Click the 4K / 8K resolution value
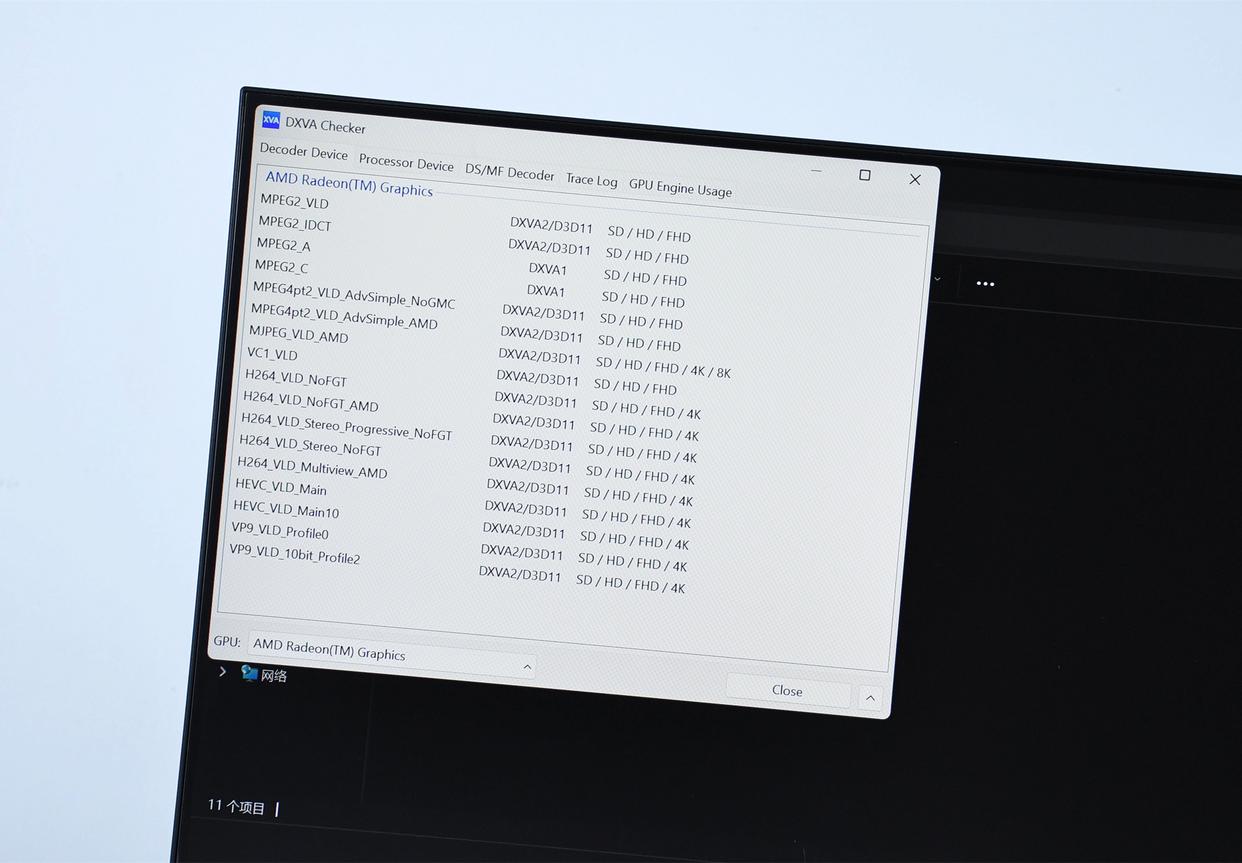 click(x=711, y=371)
